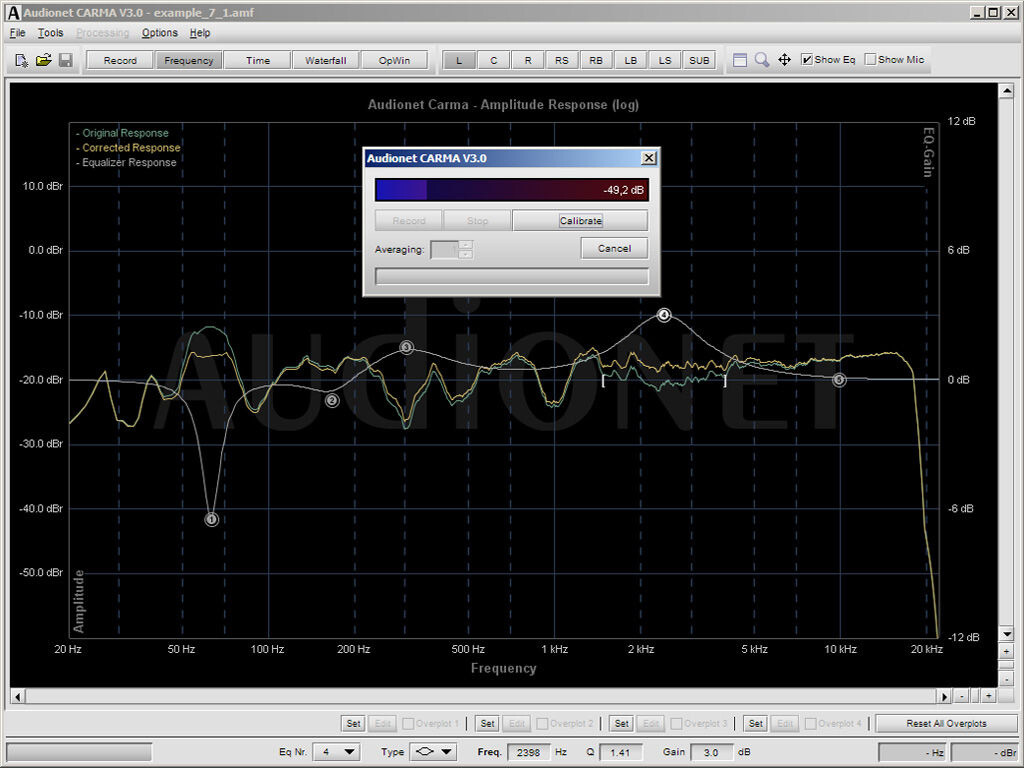
Task: Select the C channel toggle button
Action: [x=494, y=60]
